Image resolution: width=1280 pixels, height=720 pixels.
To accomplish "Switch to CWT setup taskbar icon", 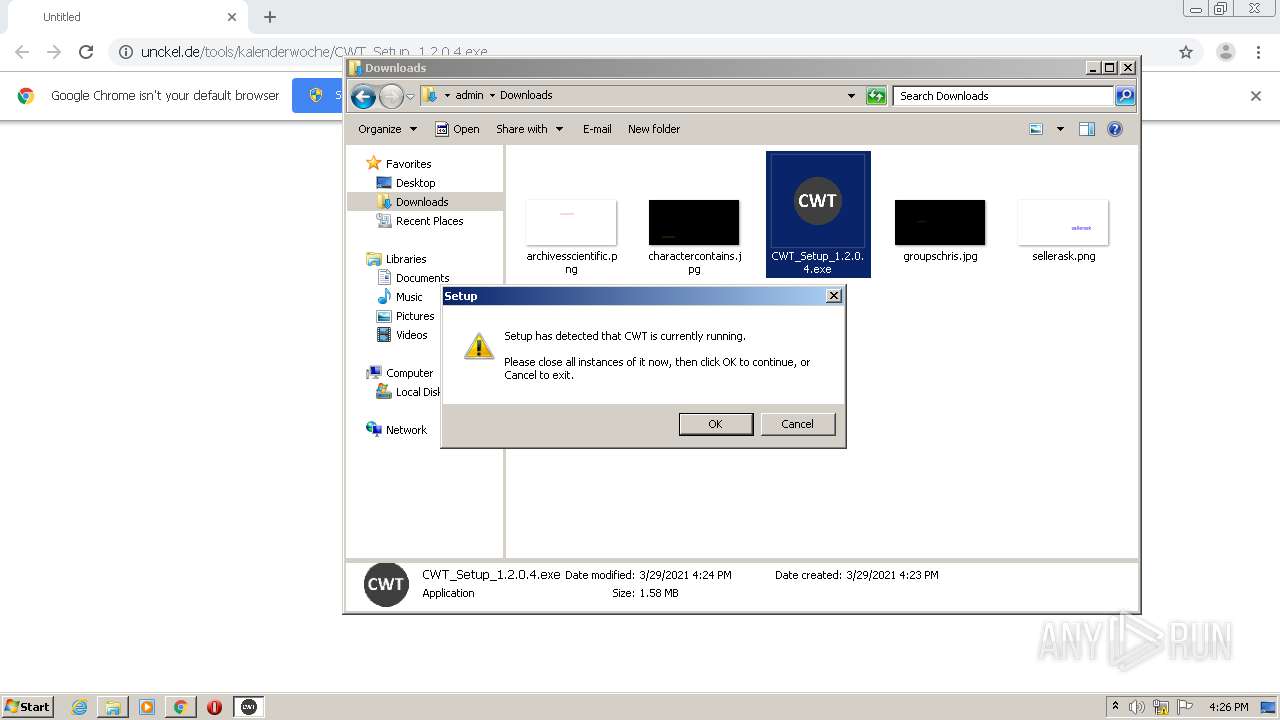I will click(248, 707).
